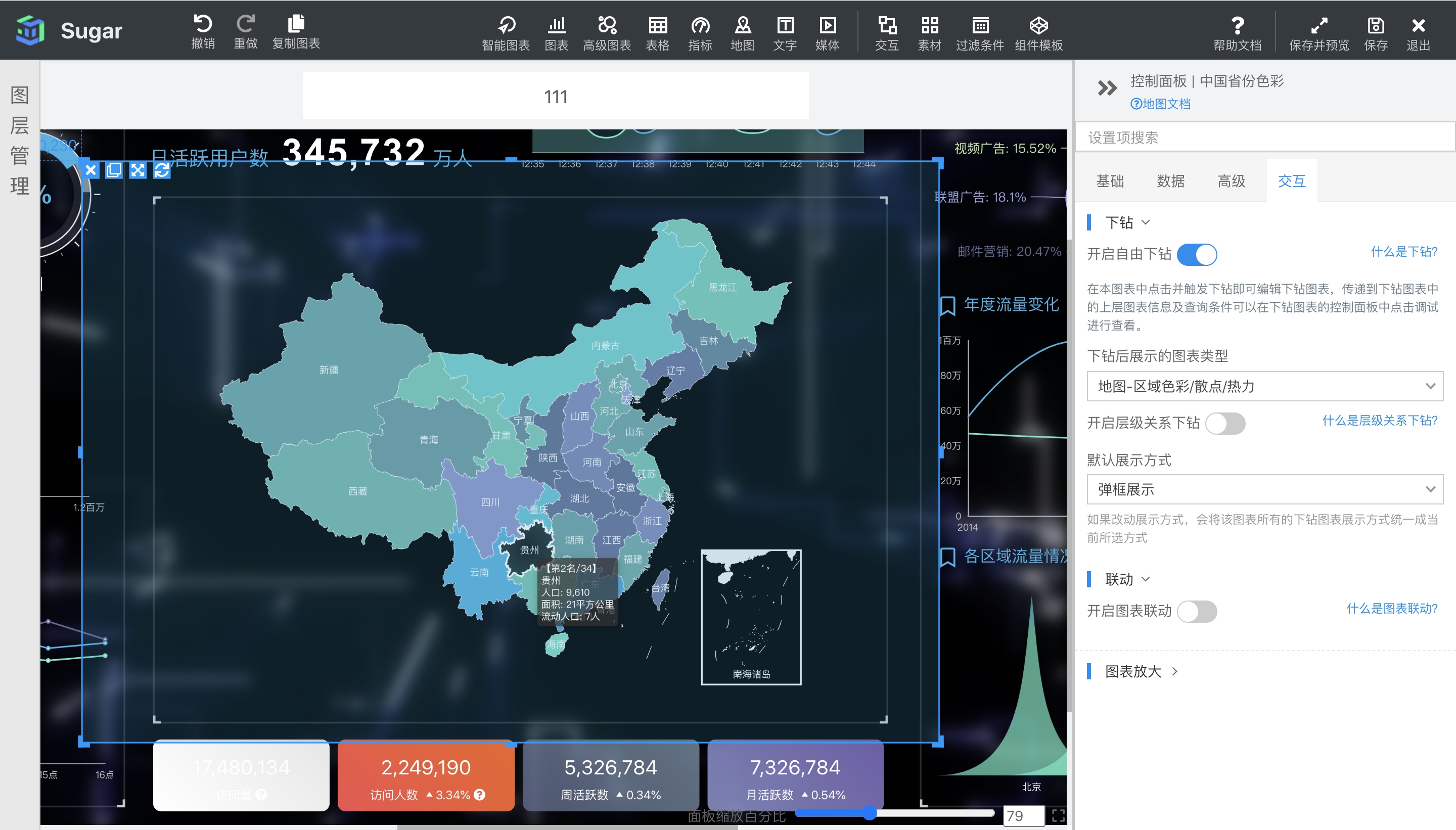Click fullscreen icon beside zoom percentage
Viewport: 1456px width, 830px height.
click(1058, 816)
